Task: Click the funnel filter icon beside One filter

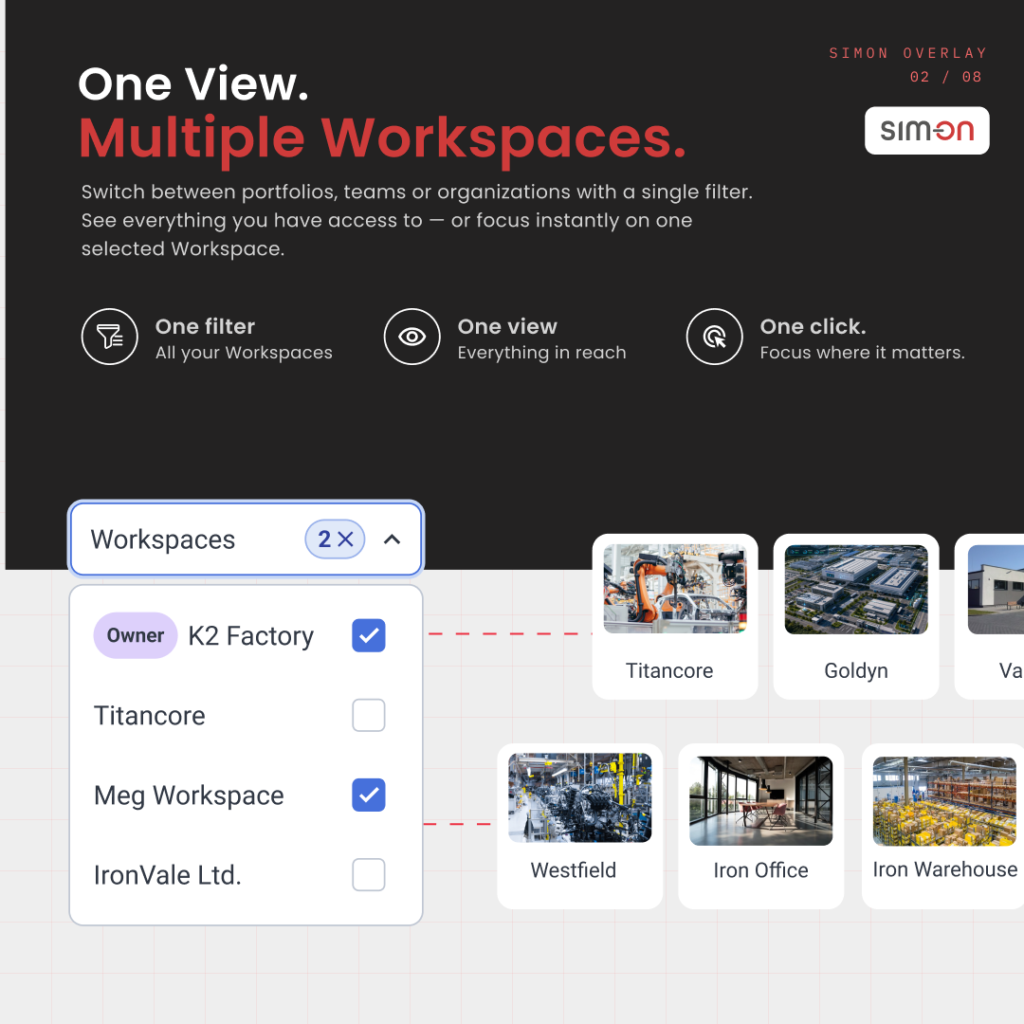Action: (x=110, y=337)
